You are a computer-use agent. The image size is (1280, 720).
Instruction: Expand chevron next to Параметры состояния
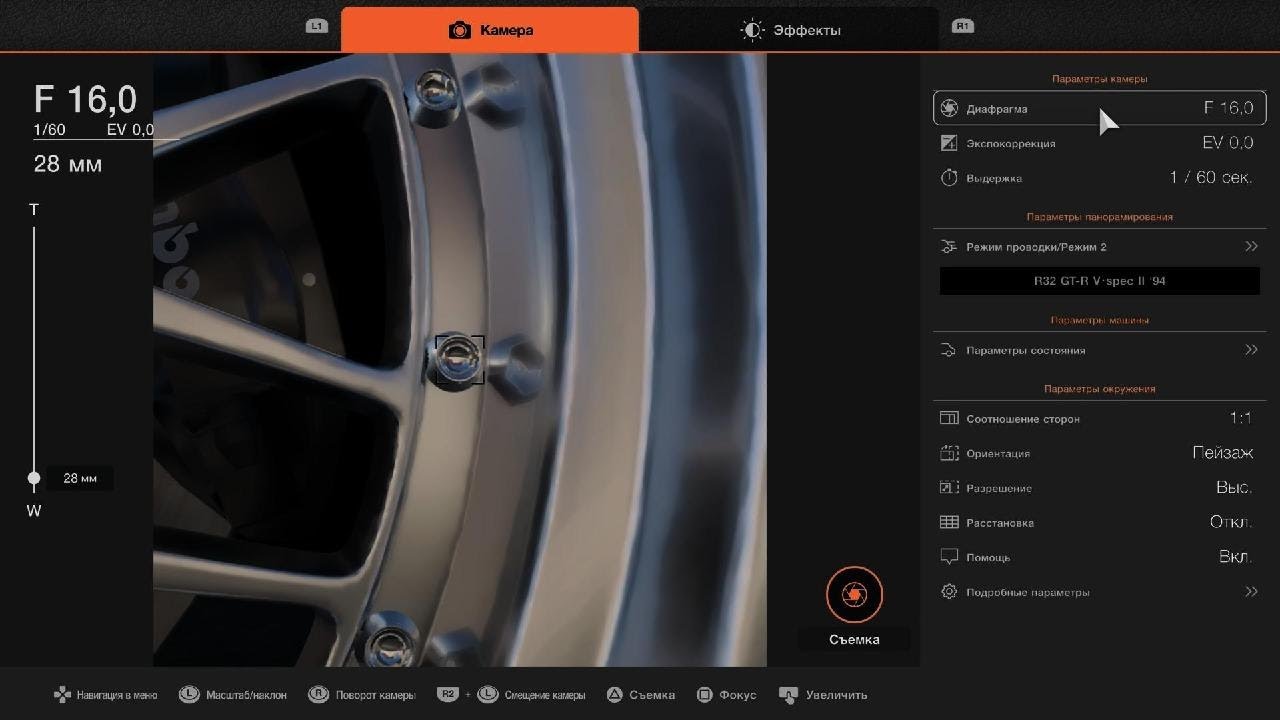pyautogui.click(x=1251, y=350)
